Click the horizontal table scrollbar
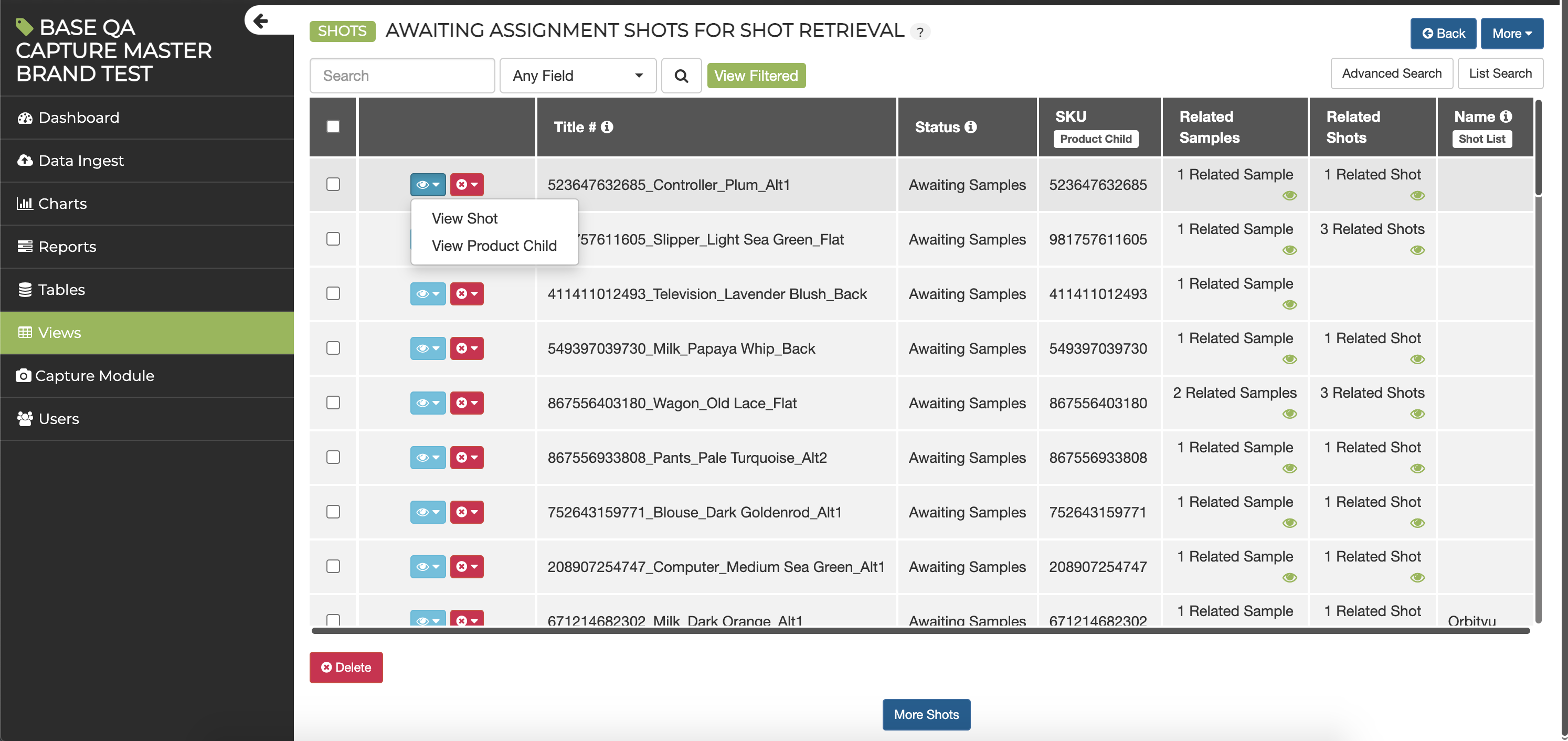 pyautogui.click(x=919, y=631)
